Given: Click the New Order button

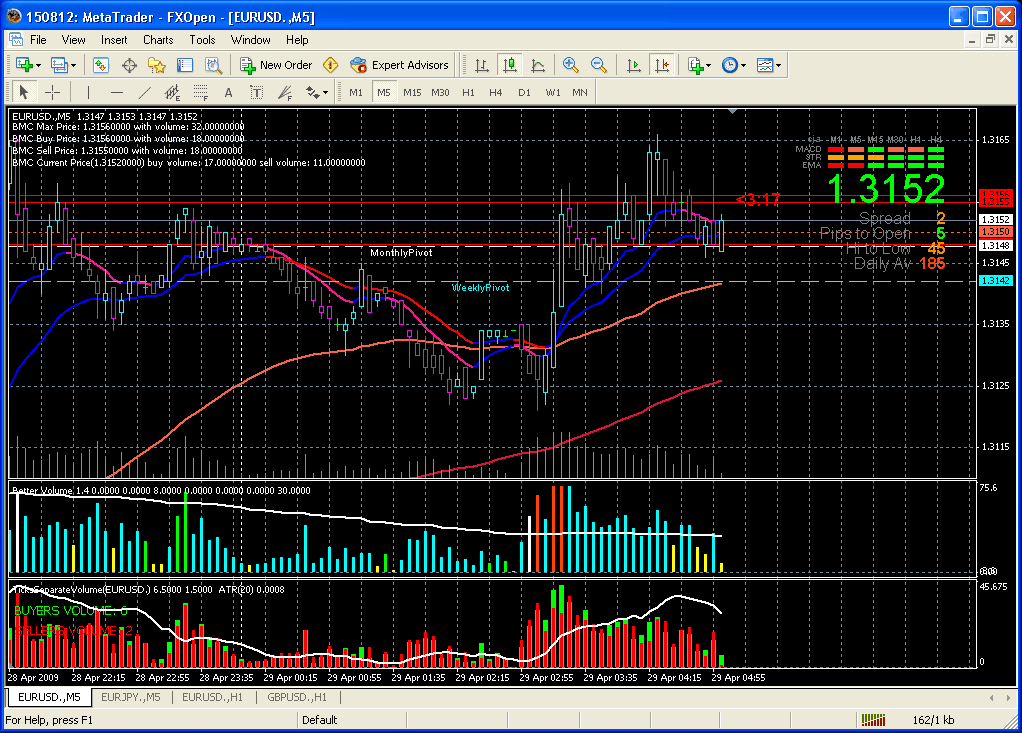Looking at the screenshot, I should 276,65.
